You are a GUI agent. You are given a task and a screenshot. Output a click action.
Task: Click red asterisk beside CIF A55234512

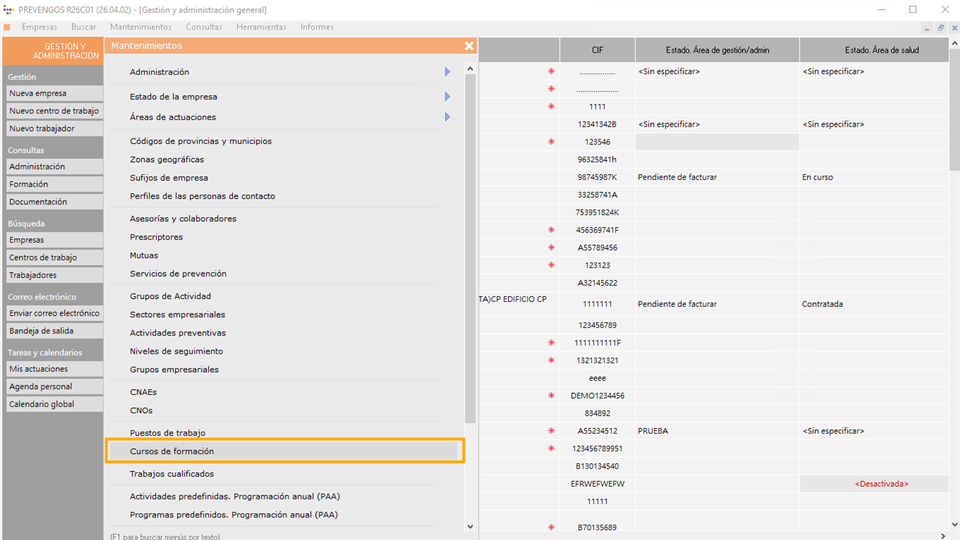tap(550, 431)
